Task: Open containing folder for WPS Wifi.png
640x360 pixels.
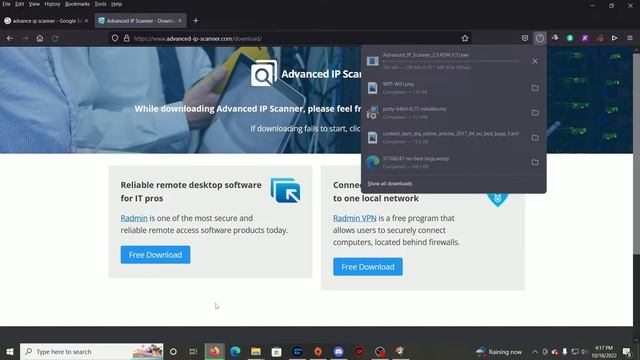Action: 535,88
